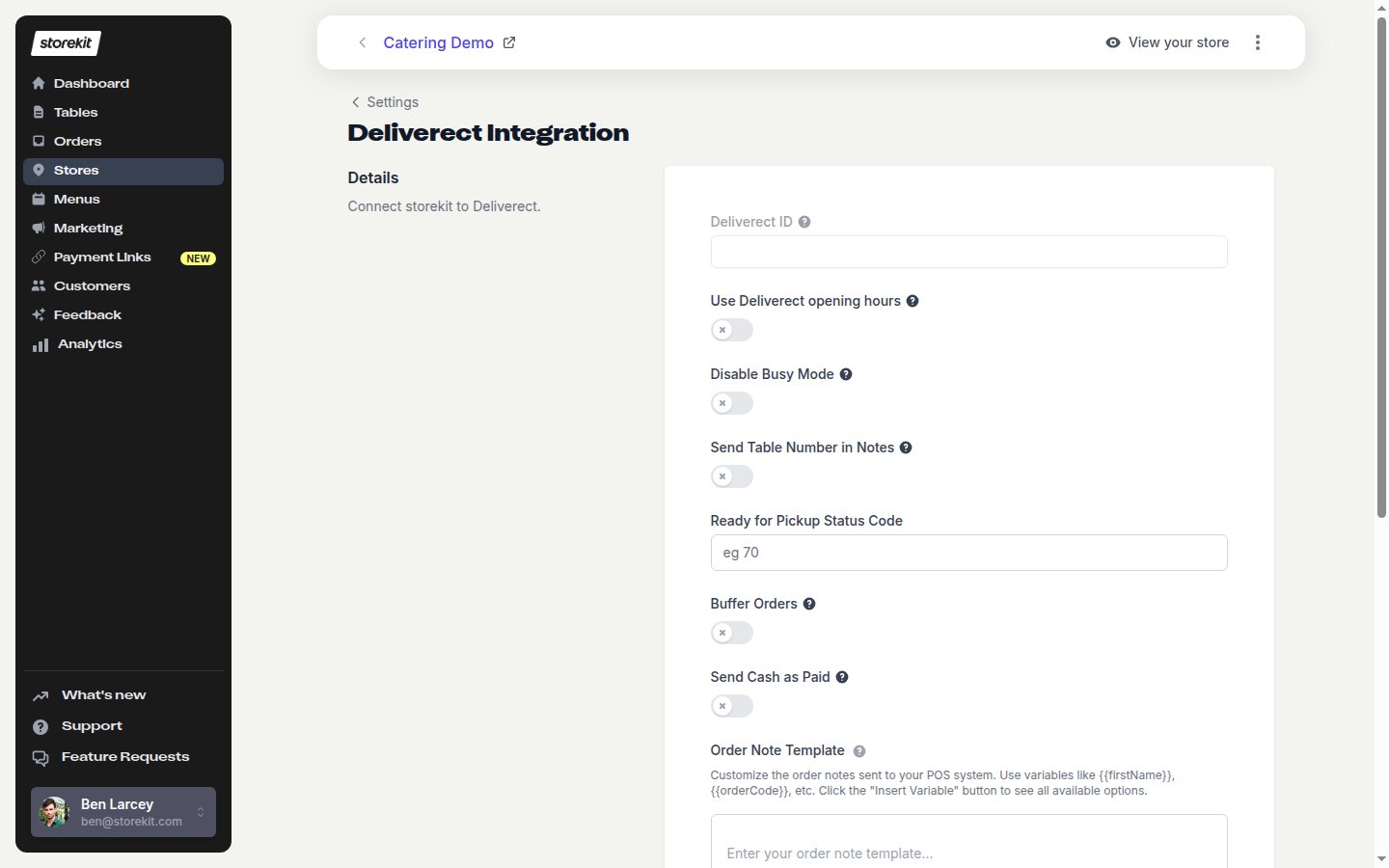Click the Stores pin icon
Viewport: 1389px width, 868px height.
click(x=39, y=171)
